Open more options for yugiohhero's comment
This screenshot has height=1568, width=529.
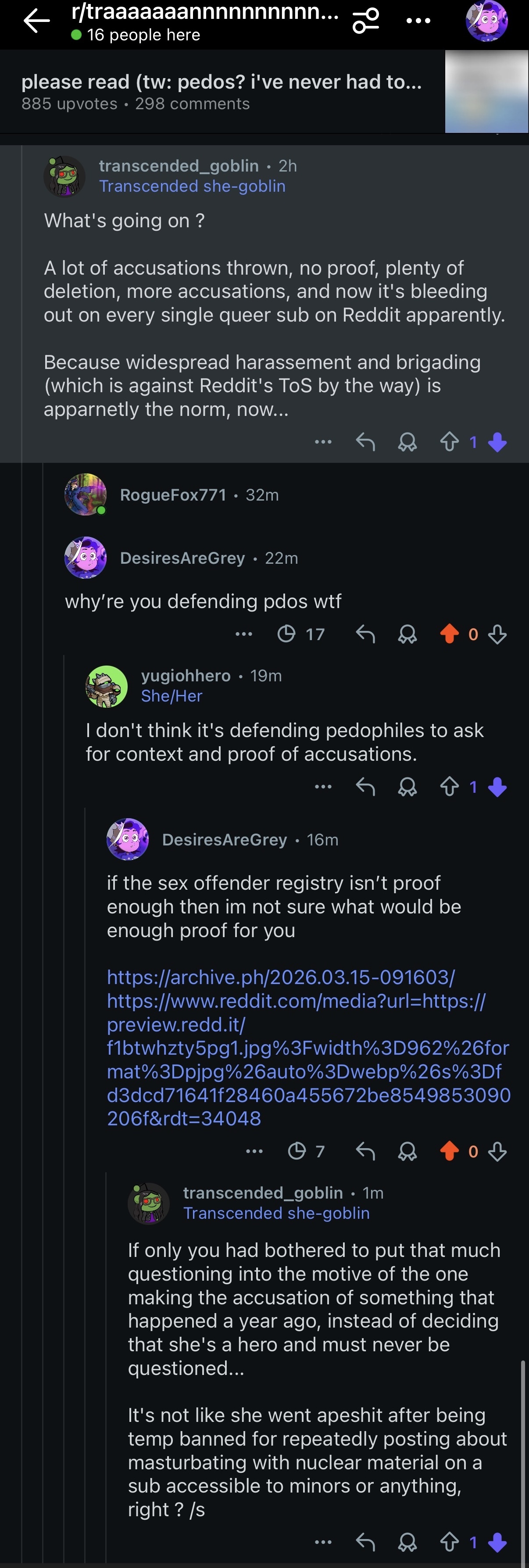pyautogui.click(x=323, y=787)
